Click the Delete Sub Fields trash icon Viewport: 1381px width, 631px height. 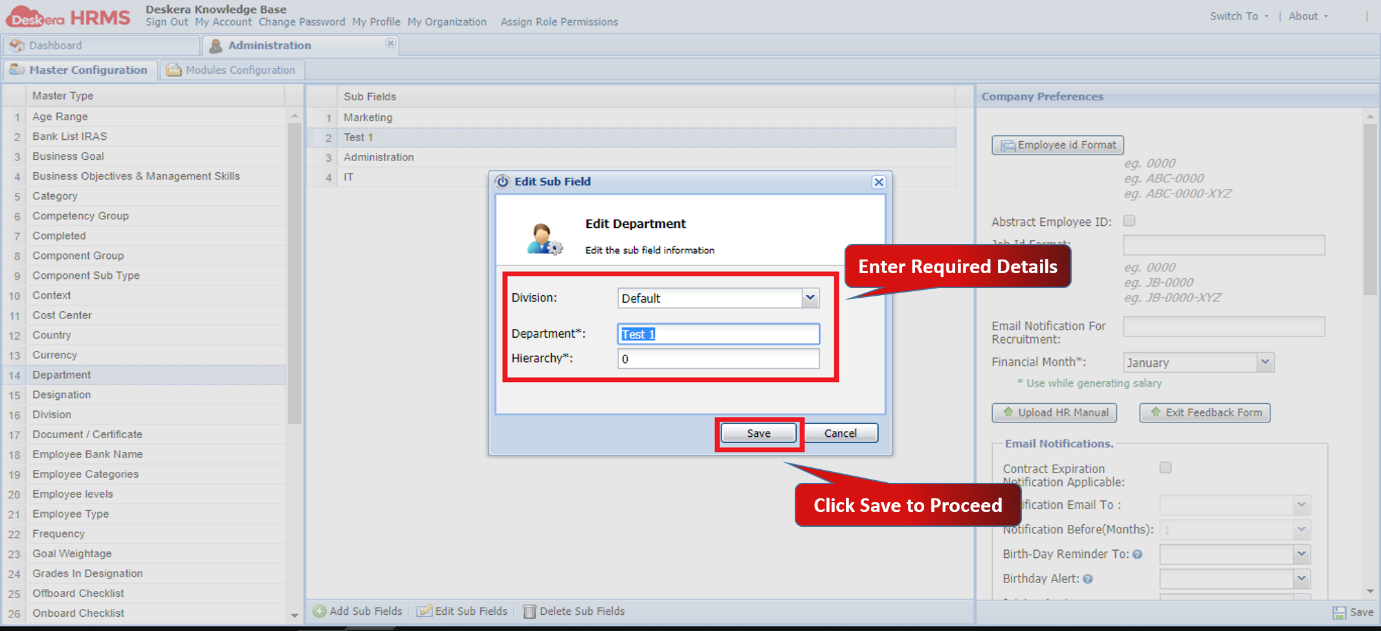(x=529, y=611)
